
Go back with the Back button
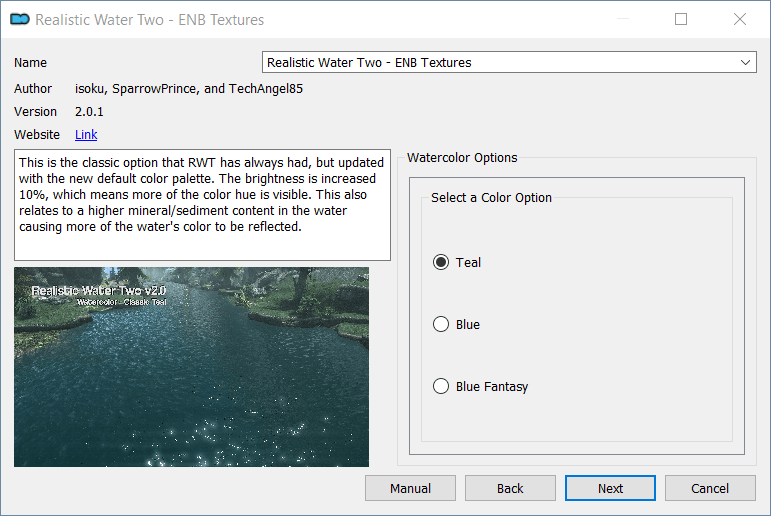(510, 488)
